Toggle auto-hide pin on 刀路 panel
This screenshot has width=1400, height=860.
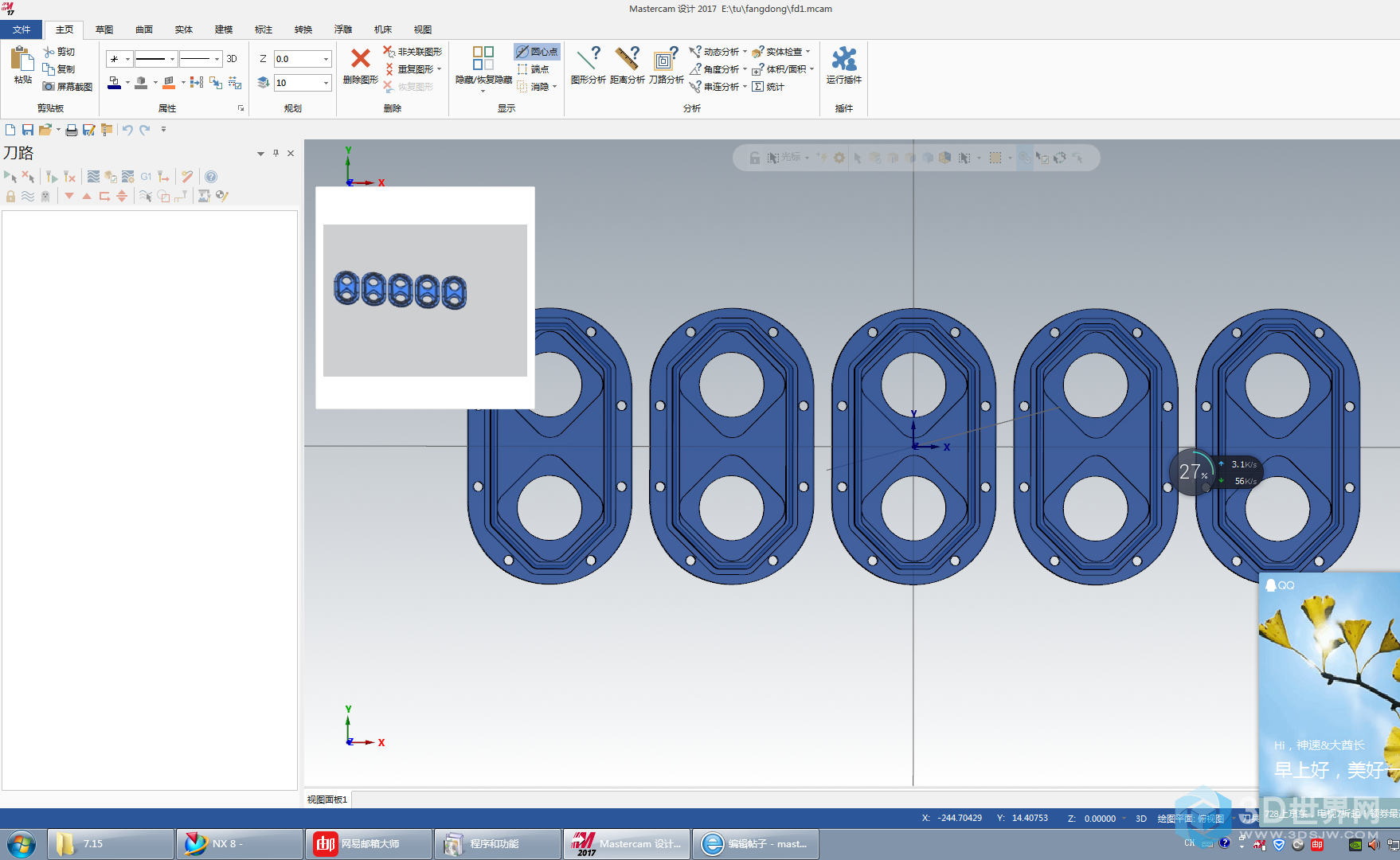tap(276, 153)
